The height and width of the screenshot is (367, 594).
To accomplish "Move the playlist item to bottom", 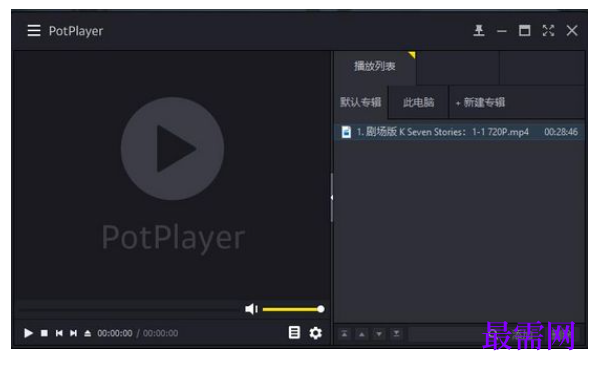I will [396, 334].
